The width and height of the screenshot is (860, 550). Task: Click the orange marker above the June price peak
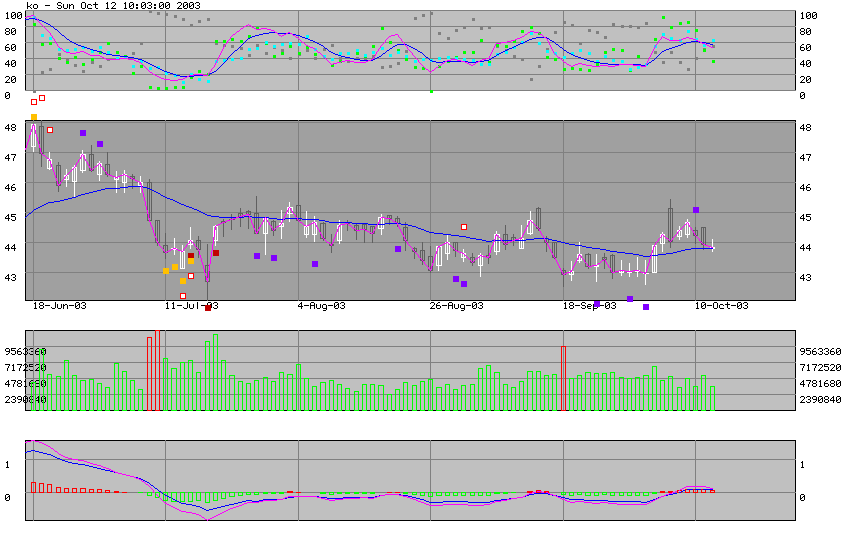point(34,117)
